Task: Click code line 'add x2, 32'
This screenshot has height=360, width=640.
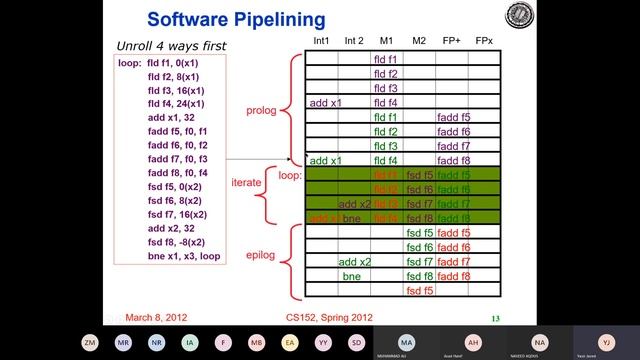Action: [x=171, y=229]
